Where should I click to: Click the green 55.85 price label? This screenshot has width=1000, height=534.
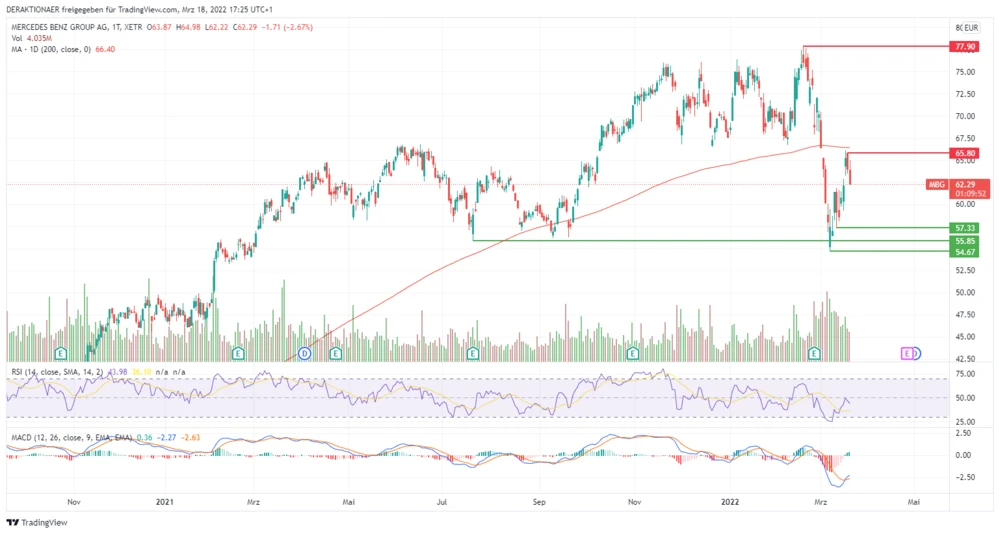pos(962,241)
